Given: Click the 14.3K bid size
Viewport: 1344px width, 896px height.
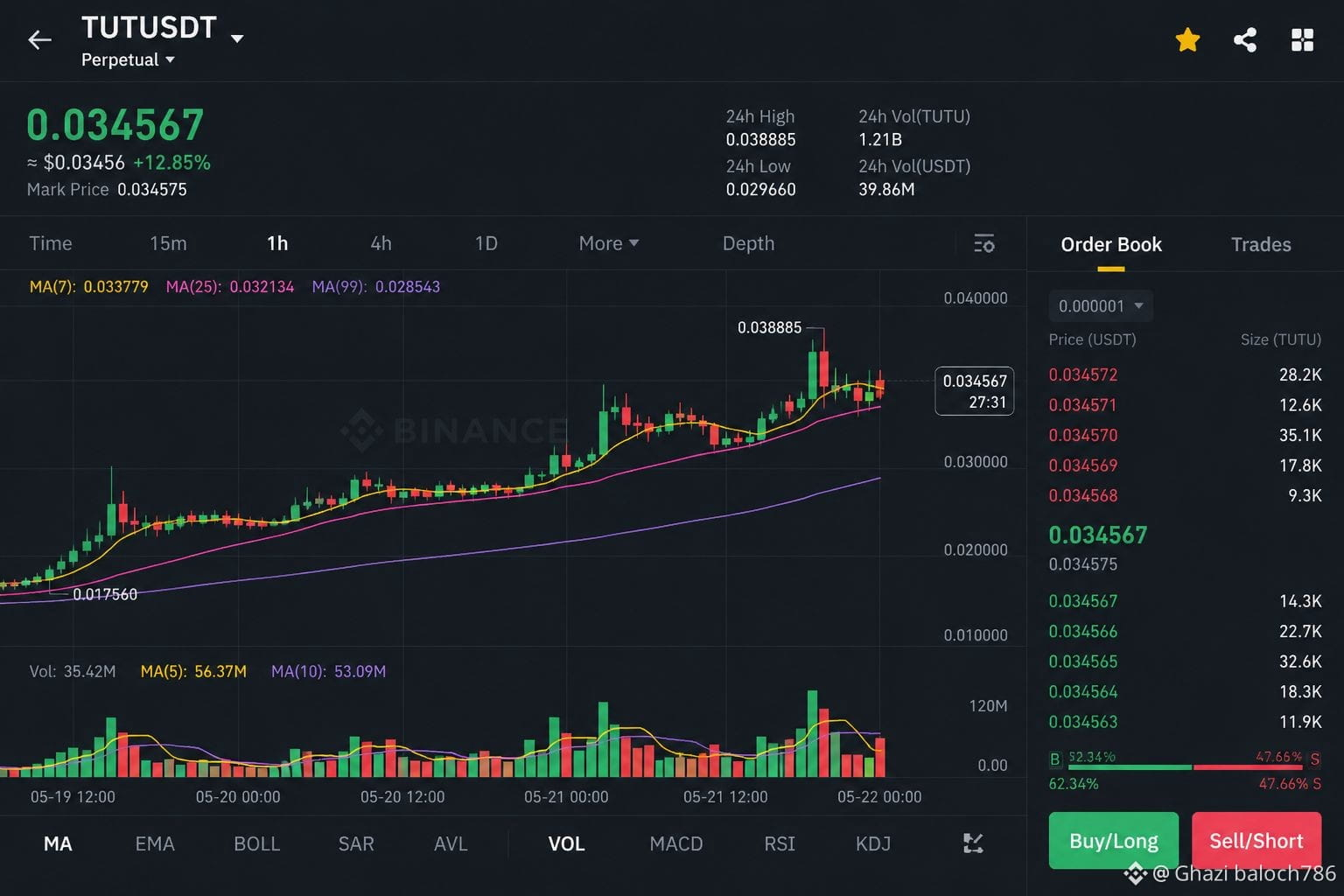Looking at the screenshot, I should tap(1300, 601).
